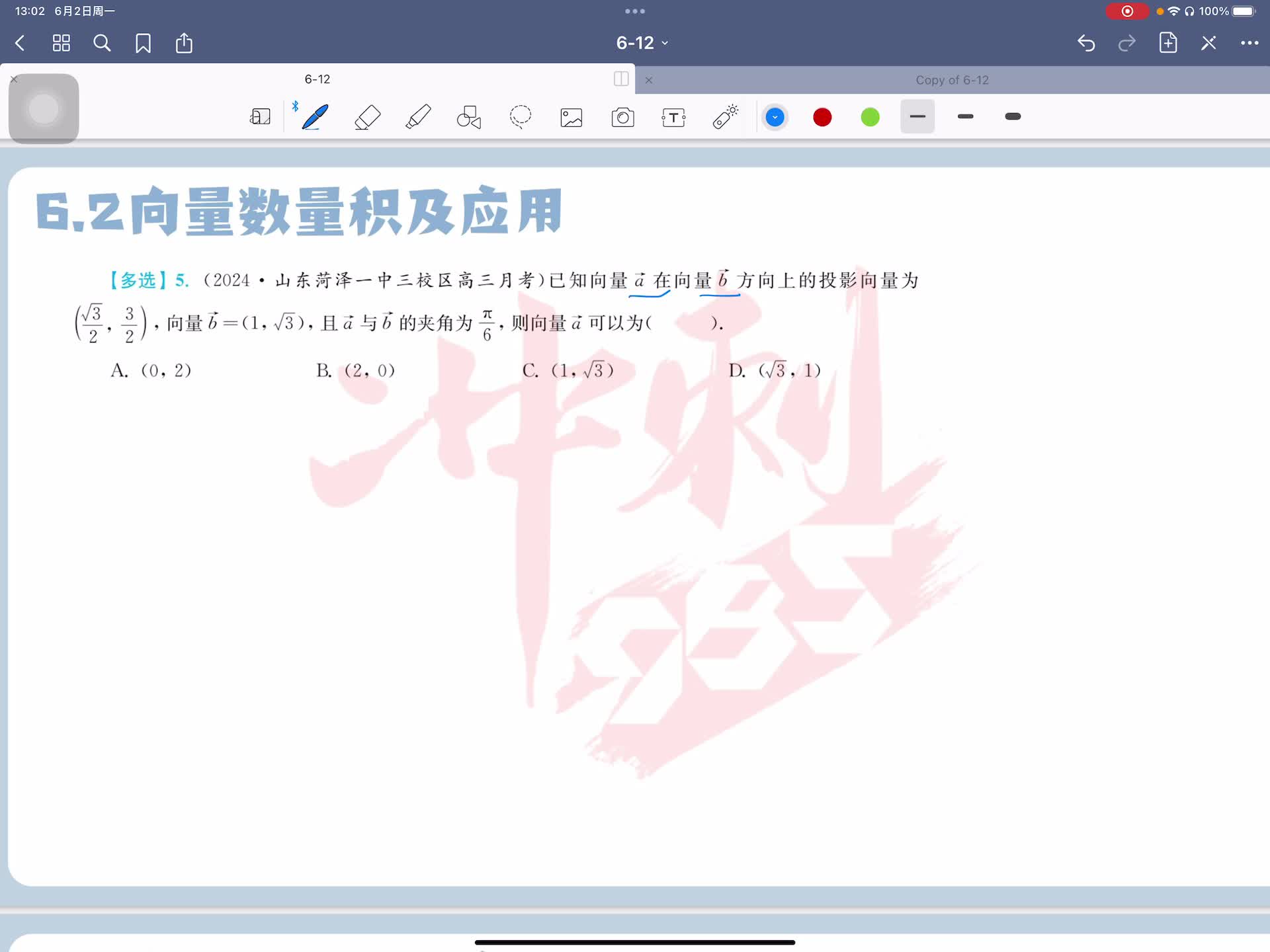Screen dimensions: 1270x952
Task: Undo the last stroke
Action: tap(1086, 44)
